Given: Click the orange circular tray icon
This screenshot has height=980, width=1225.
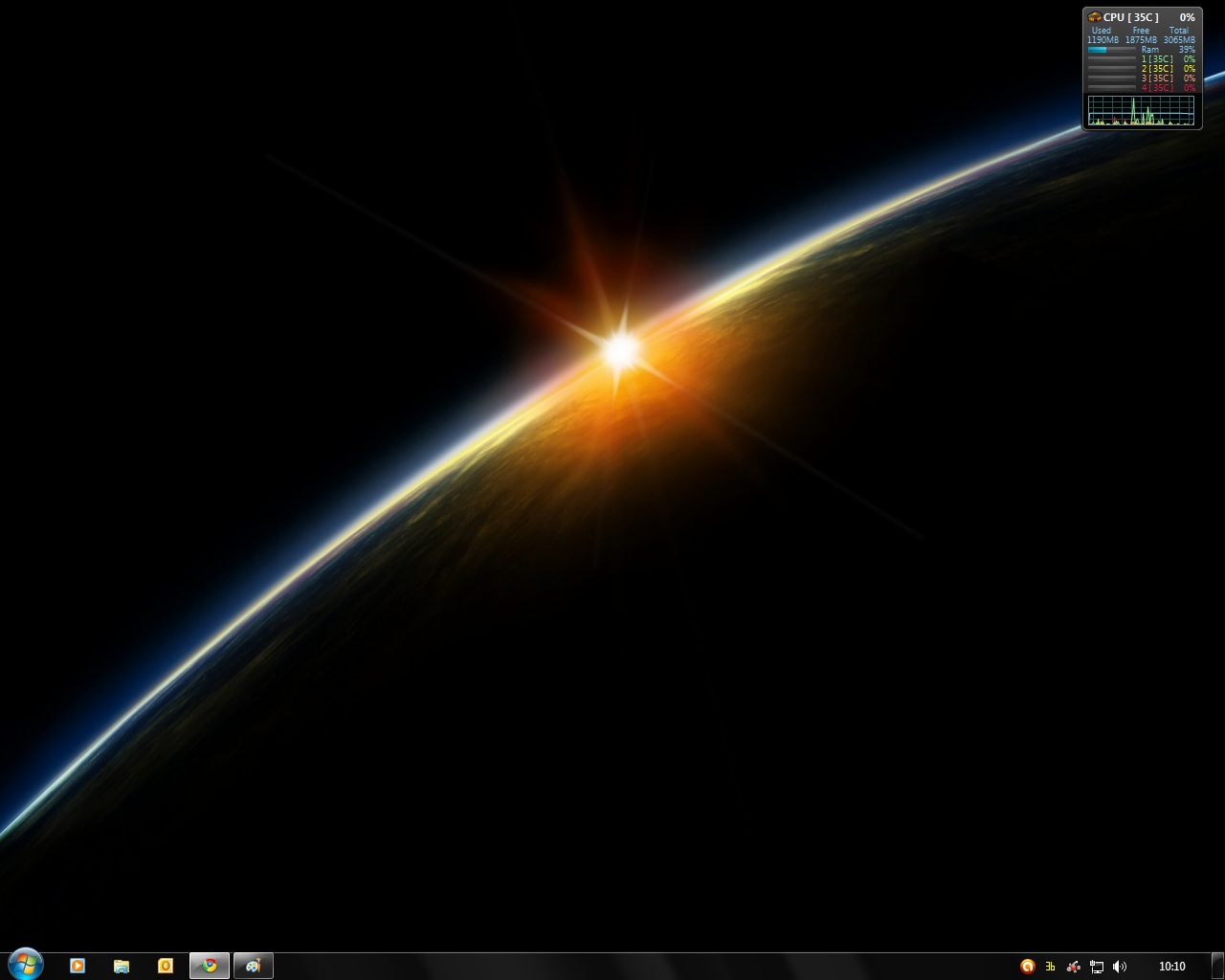Looking at the screenshot, I should [x=1028, y=967].
